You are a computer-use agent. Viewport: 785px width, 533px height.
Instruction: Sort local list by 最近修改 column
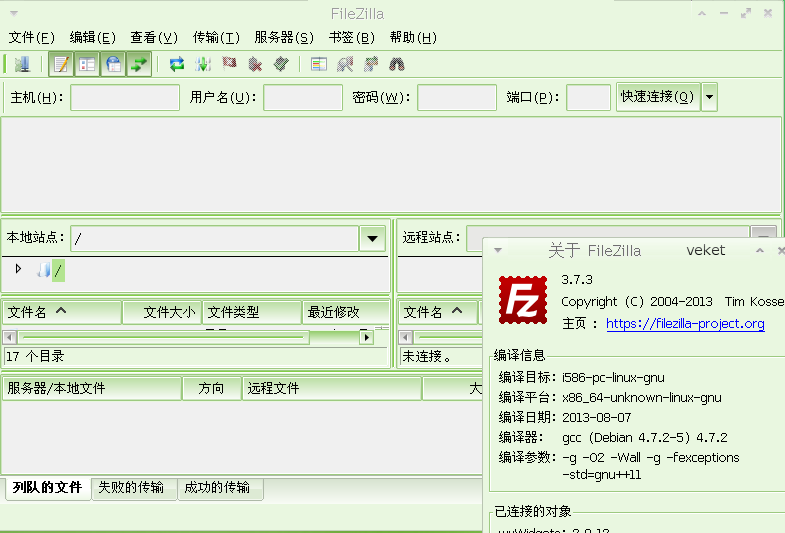coord(346,312)
